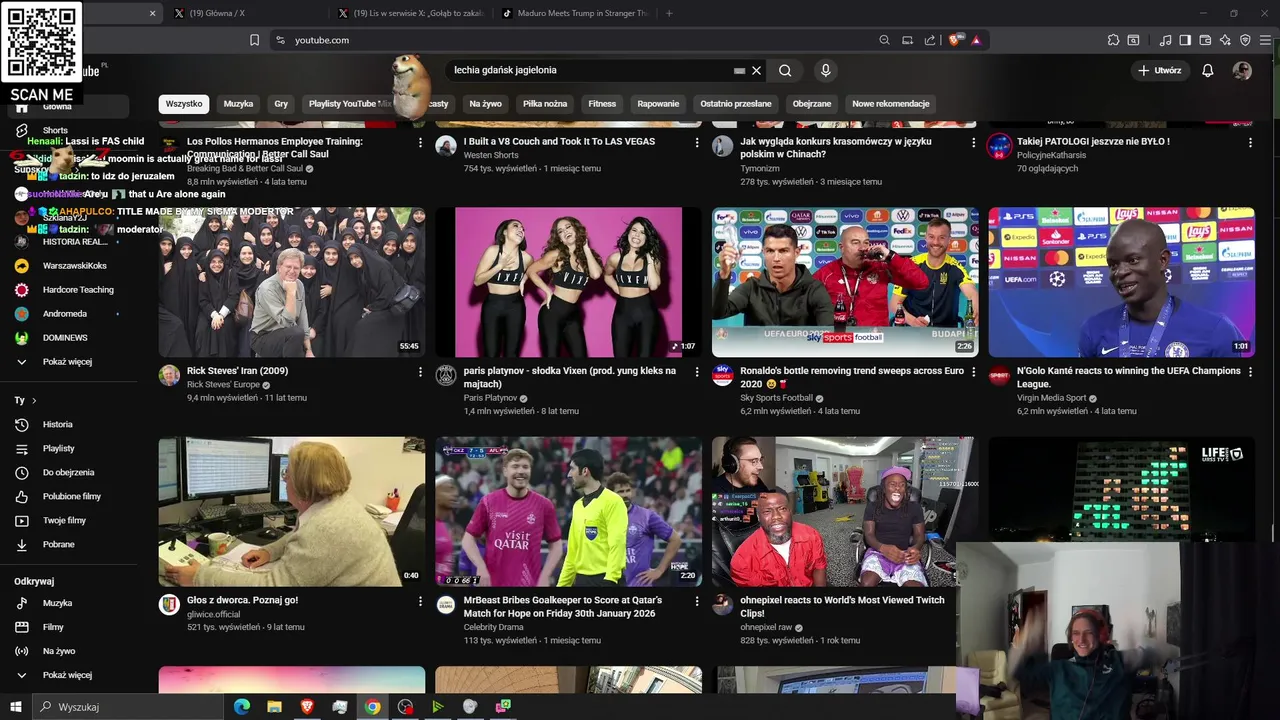The width and height of the screenshot is (1280, 720).
Task: Select the Nowe rekomendacje filter chip
Action: pyautogui.click(x=891, y=104)
